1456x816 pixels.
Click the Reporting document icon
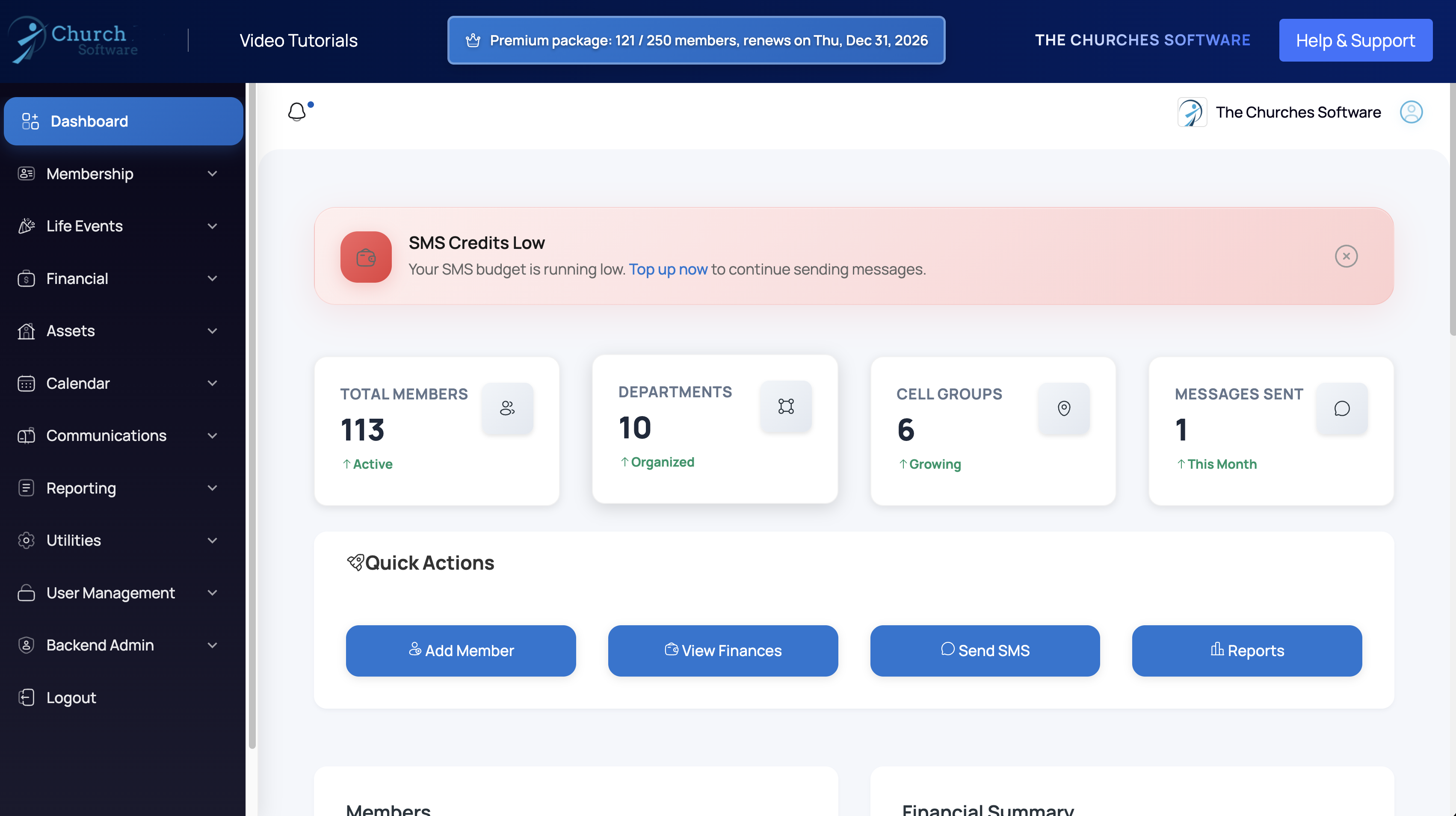(27, 488)
